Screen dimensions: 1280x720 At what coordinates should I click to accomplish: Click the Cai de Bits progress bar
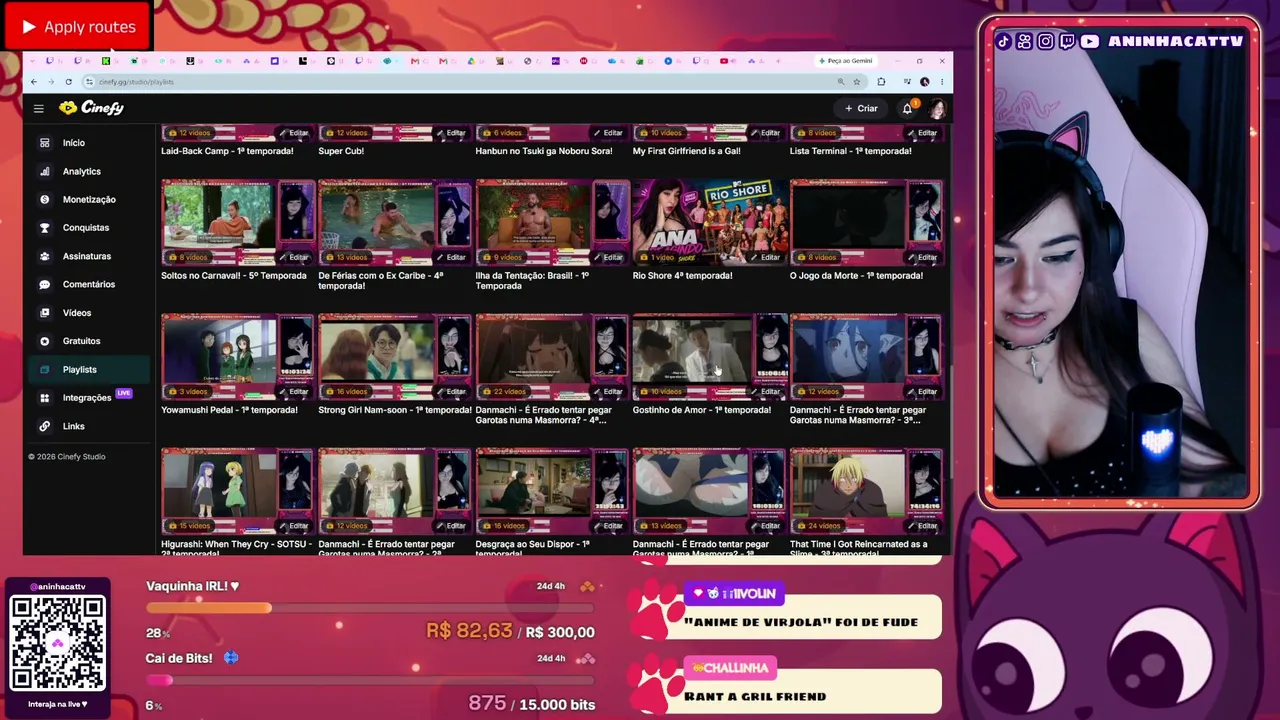coord(370,680)
